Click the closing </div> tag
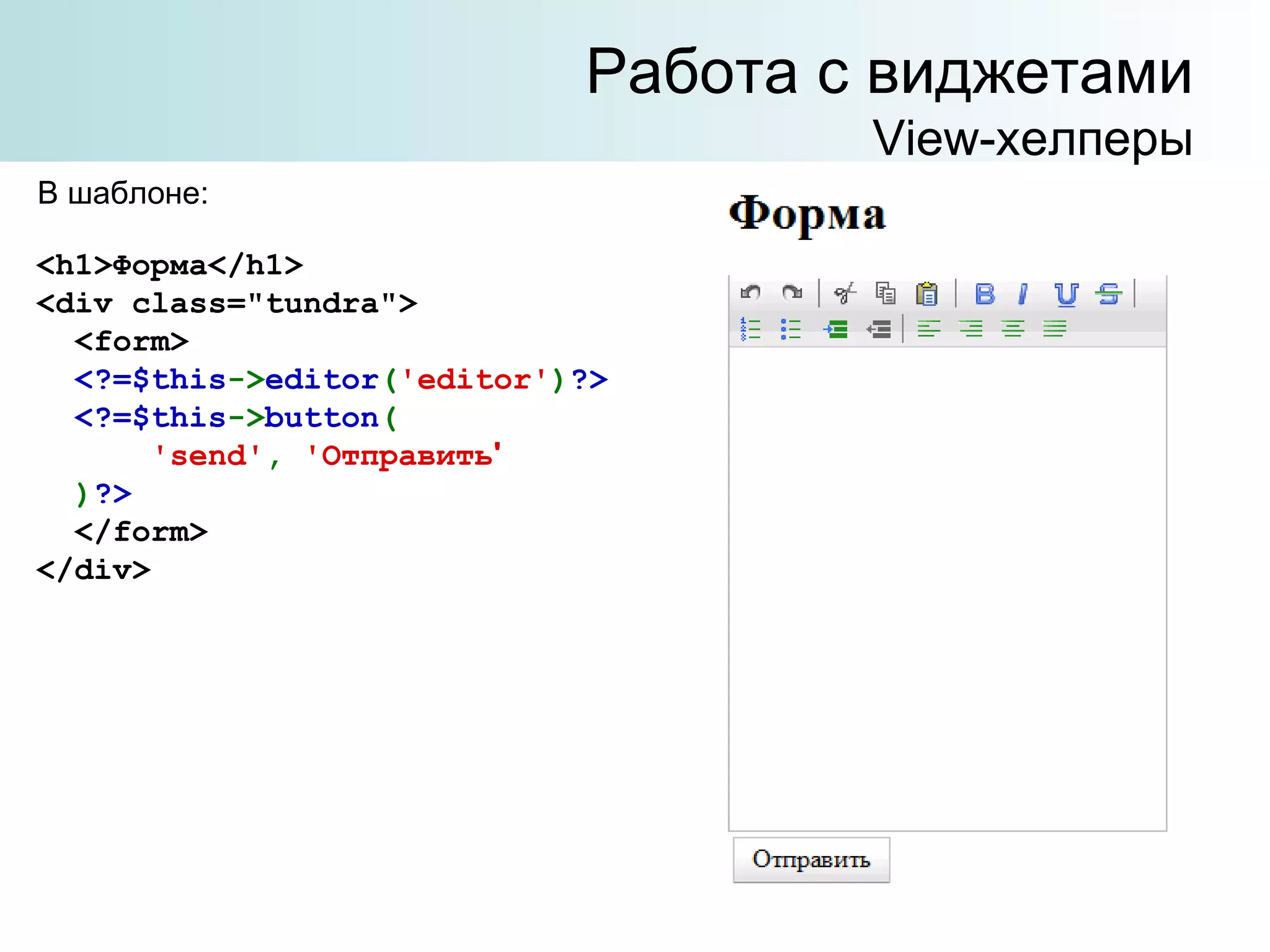Viewport: 1270px width, 952px height. pos(94,569)
